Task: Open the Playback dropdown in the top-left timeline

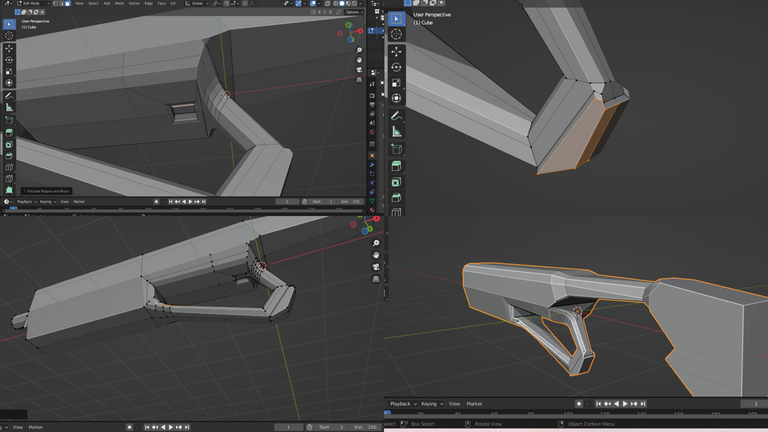Action: point(26,201)
